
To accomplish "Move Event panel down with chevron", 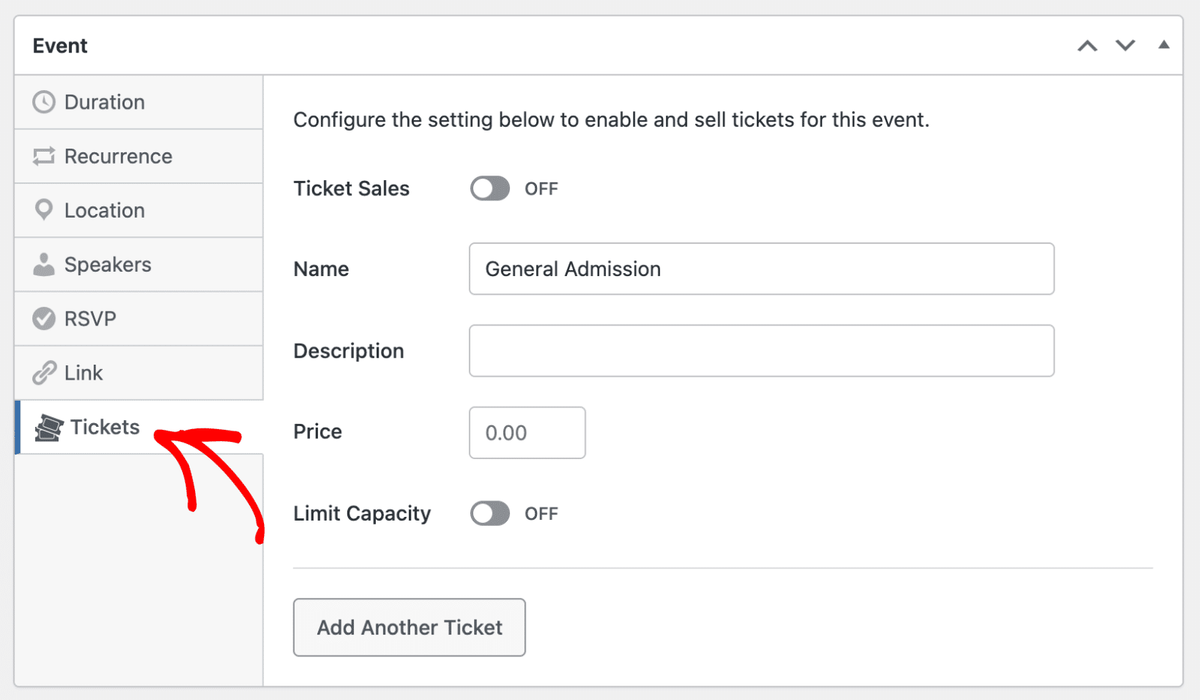I will click(x=1126, y=46).
